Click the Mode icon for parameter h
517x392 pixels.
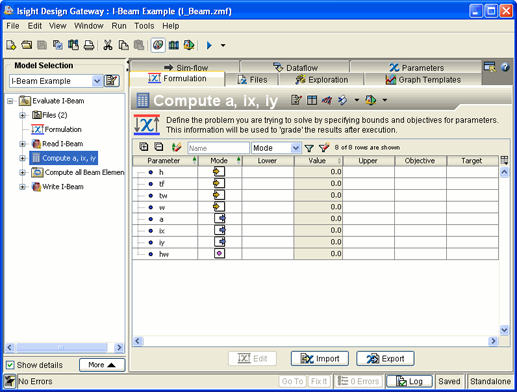(x=219, y=172)
